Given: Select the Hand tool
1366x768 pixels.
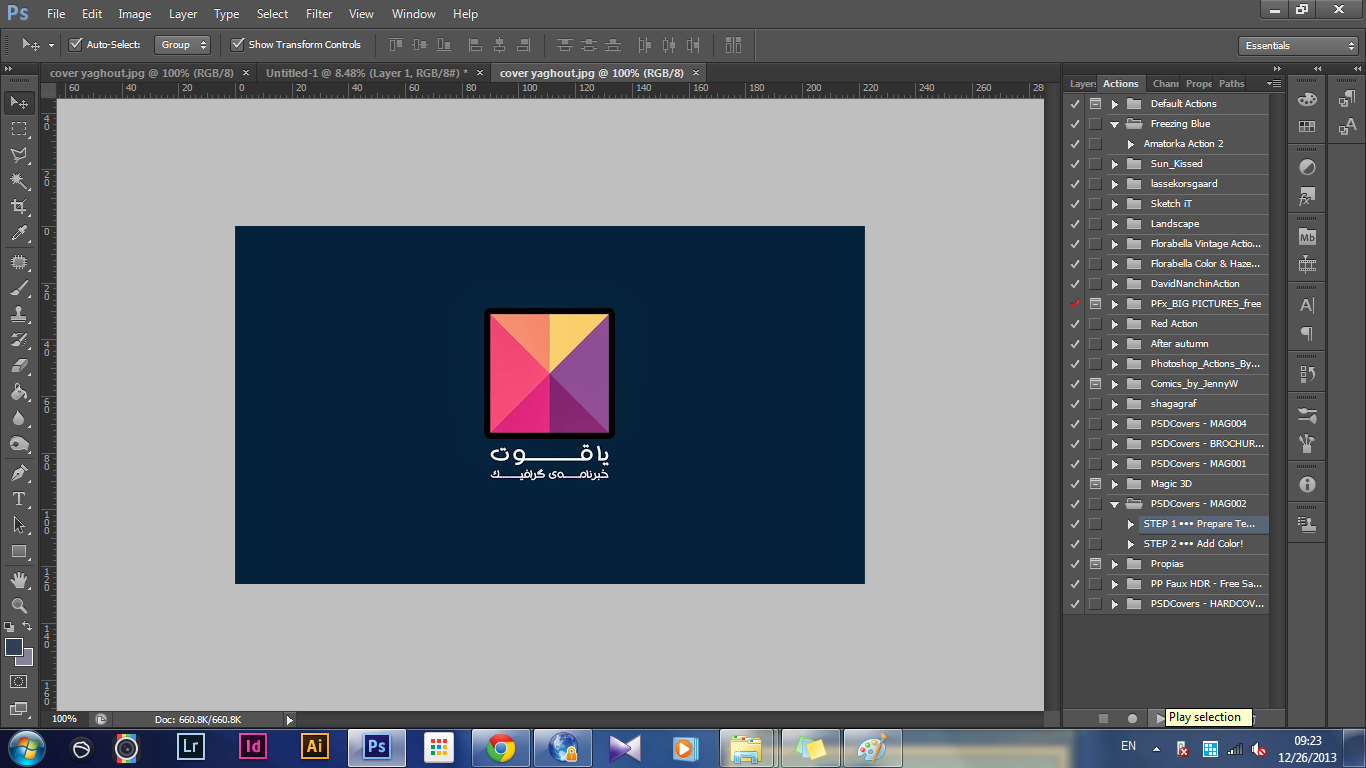Looking at the screenshot, I should [x=18, y=579].
